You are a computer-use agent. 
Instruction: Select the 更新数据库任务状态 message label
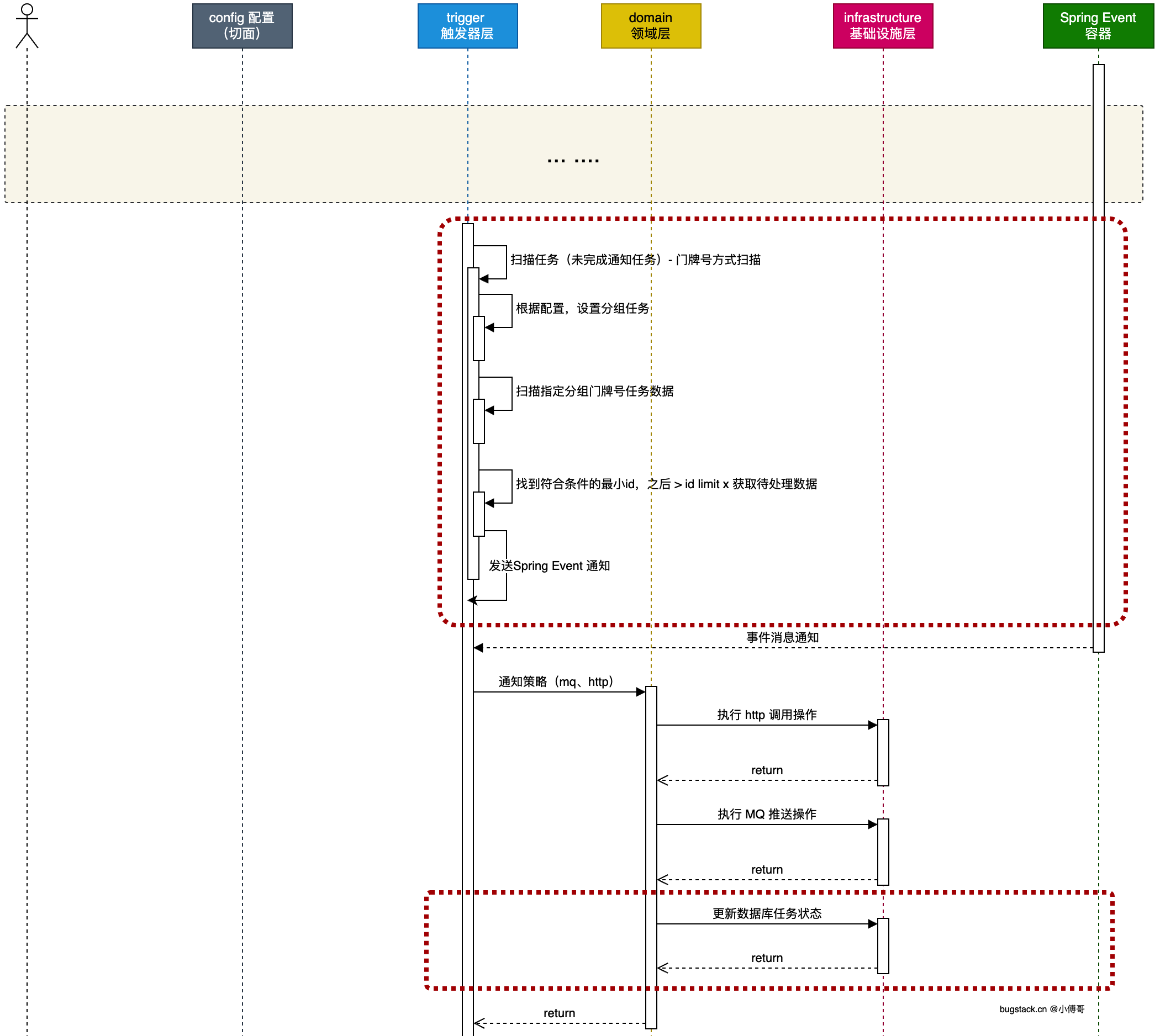(x=767, y=913)
